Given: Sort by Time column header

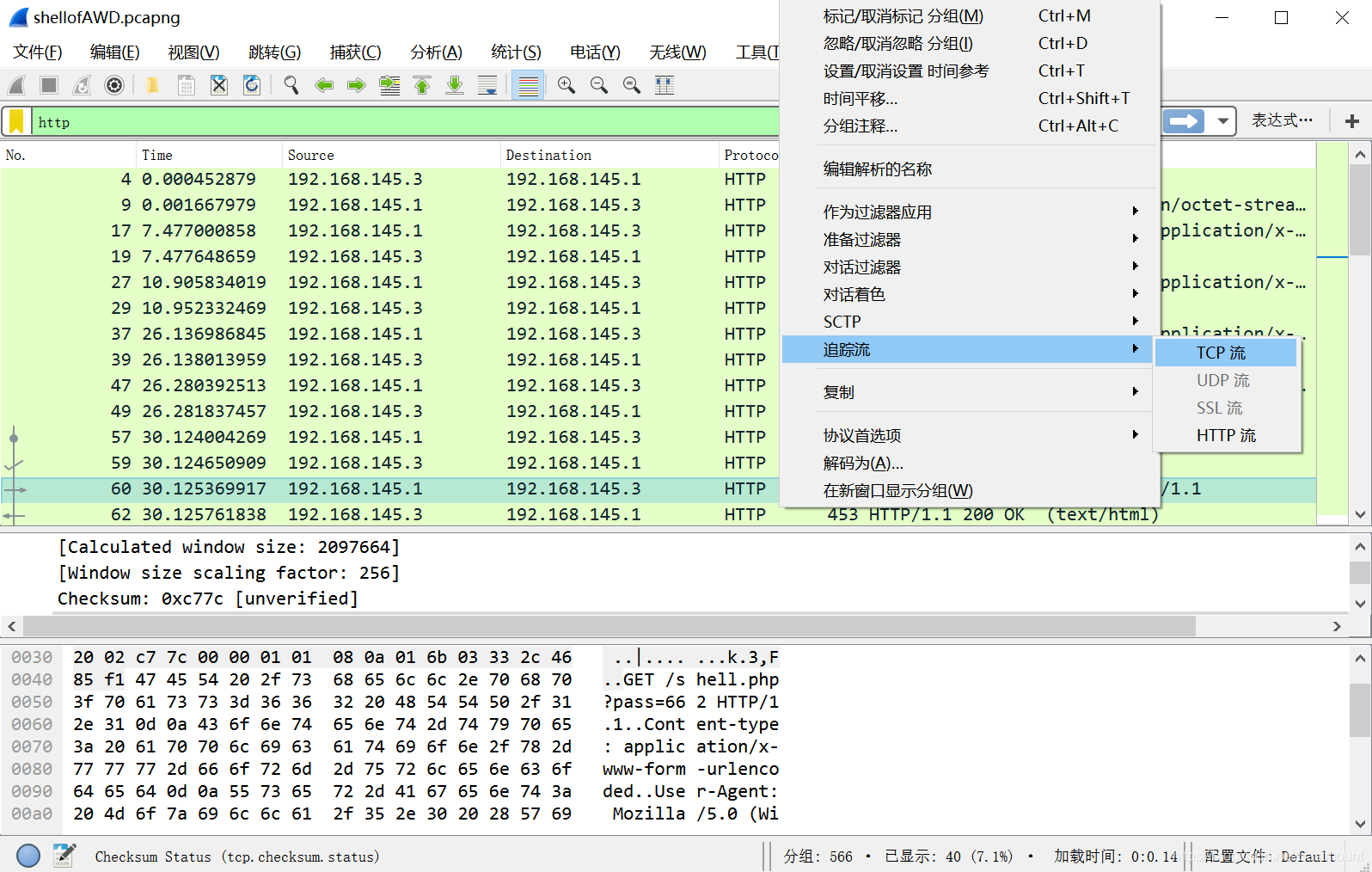Looking at the screenshot, I should click(x=209, y=155).
